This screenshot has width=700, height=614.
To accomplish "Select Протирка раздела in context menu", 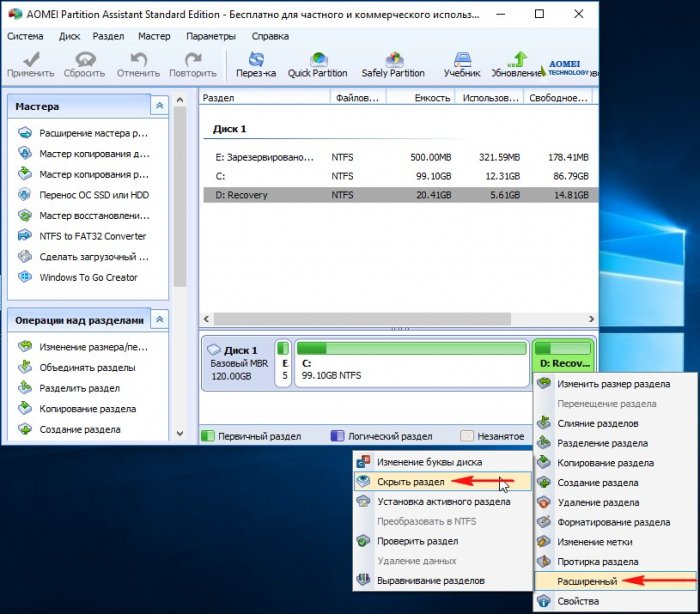I will click(x=615, y=561).
